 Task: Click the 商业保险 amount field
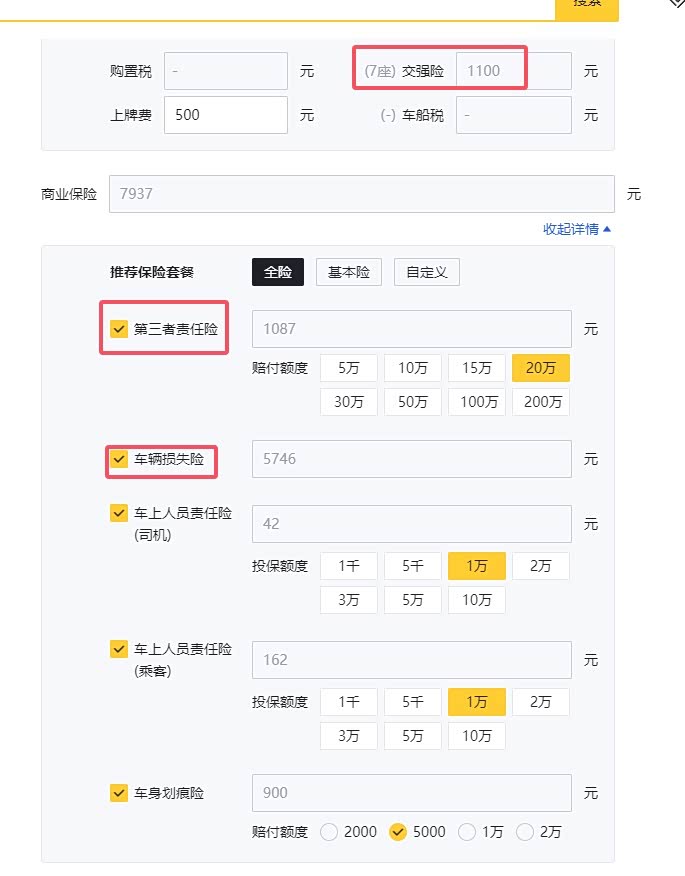tap(361, 194)
